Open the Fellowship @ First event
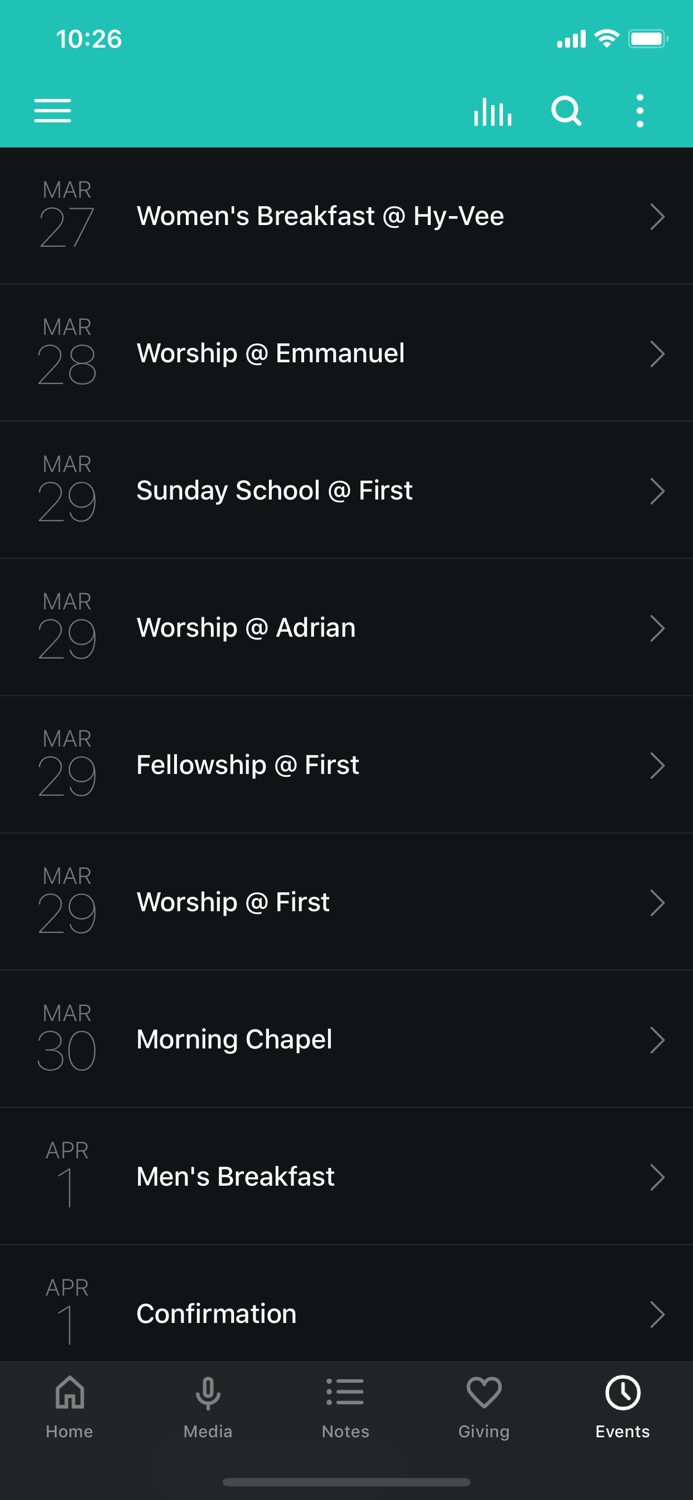This screenshot has width=693, height=1500. [346, 765]
